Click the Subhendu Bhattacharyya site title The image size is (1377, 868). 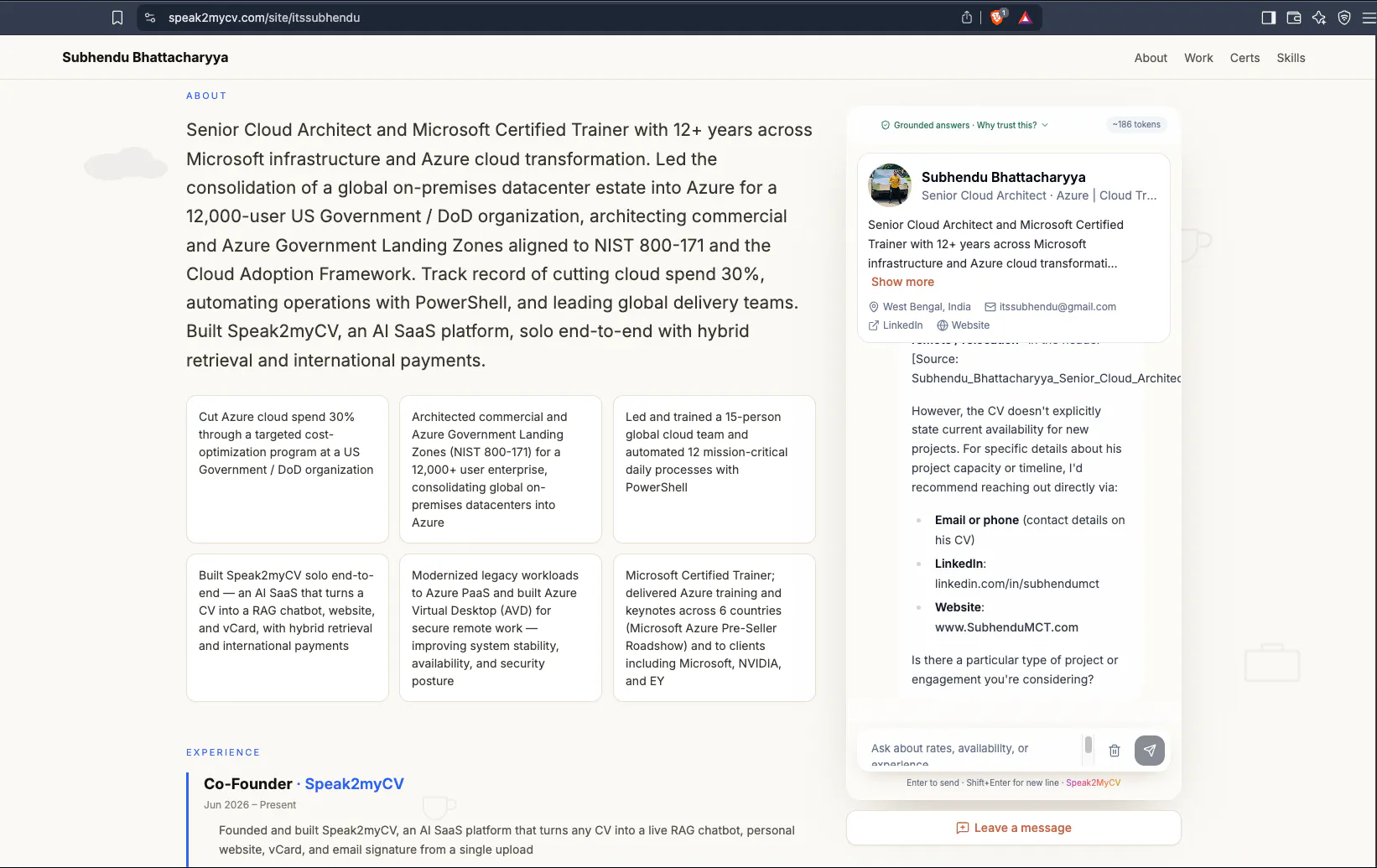click(x=145, y=57)
